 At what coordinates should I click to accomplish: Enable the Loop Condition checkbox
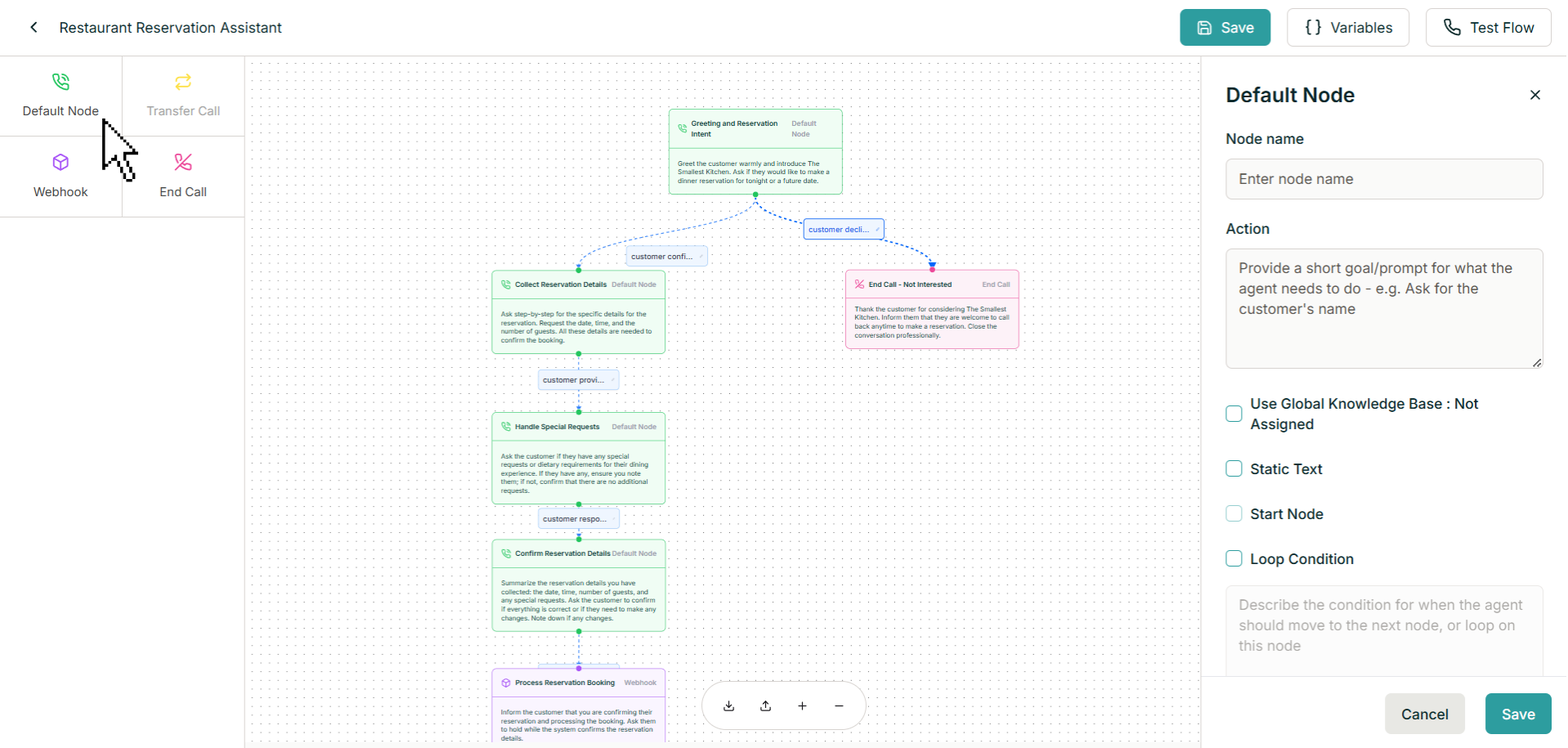1234,558
